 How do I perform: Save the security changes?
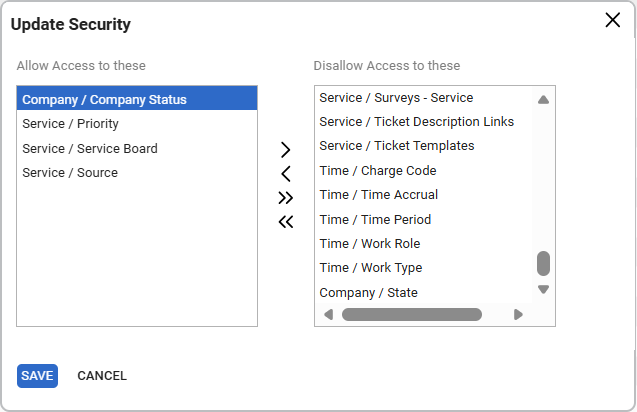tap(37, 376)
